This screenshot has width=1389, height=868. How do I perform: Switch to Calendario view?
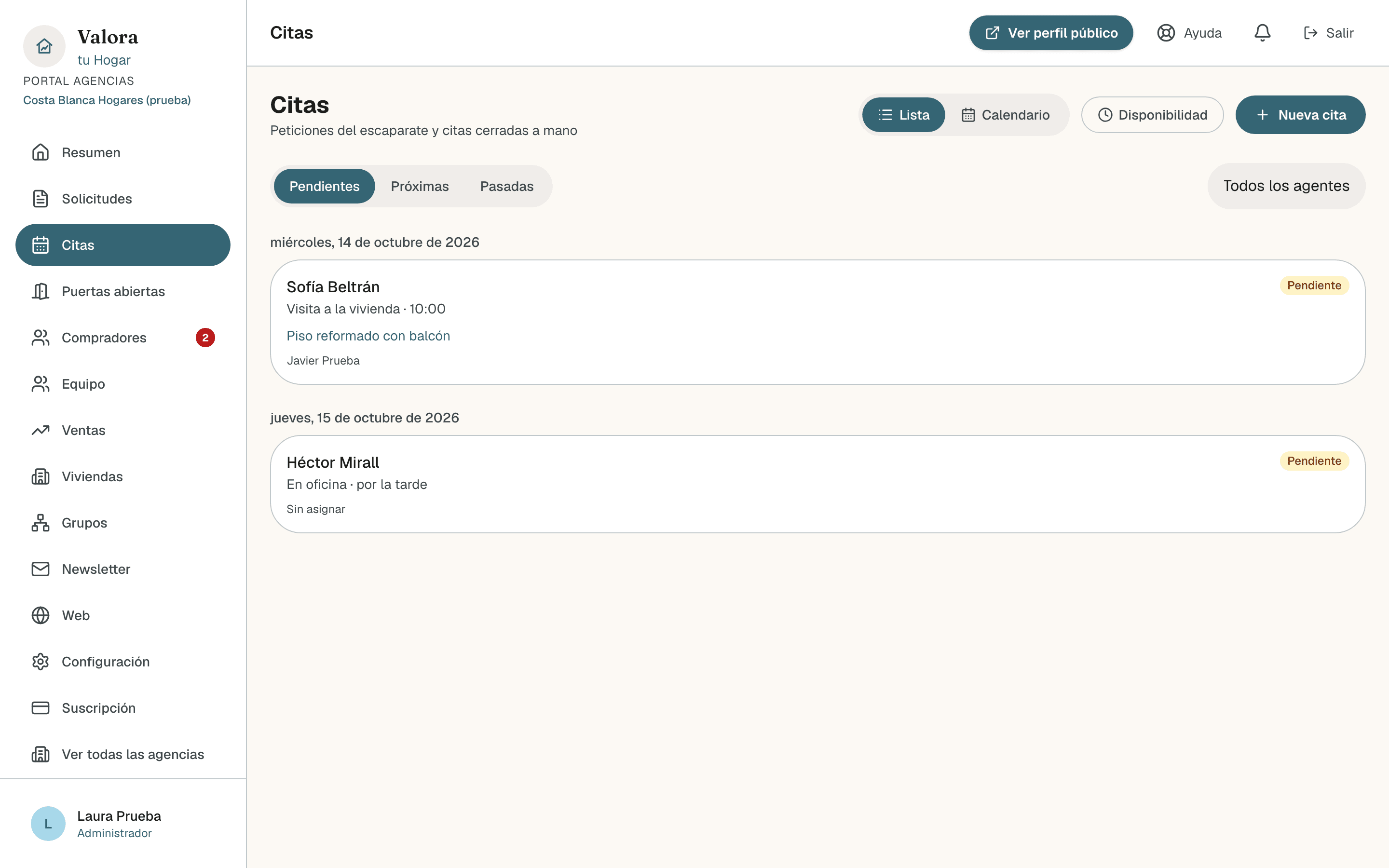tap(1005, 115)
